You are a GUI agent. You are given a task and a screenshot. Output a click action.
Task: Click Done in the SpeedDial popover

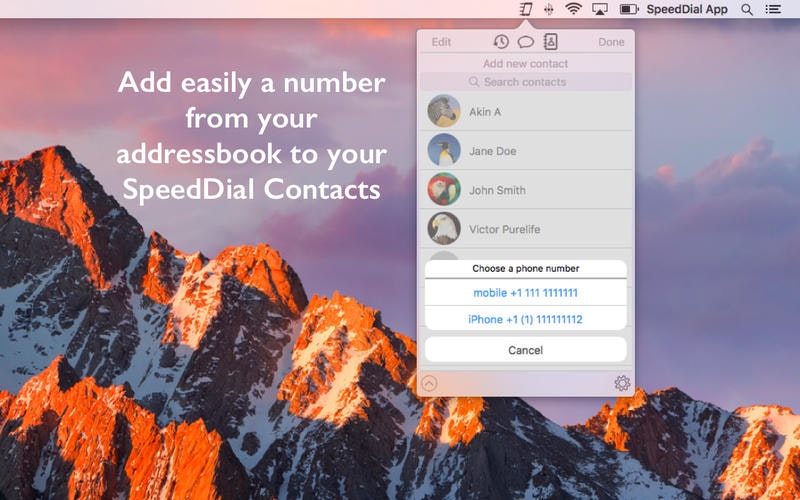(611, 42)
